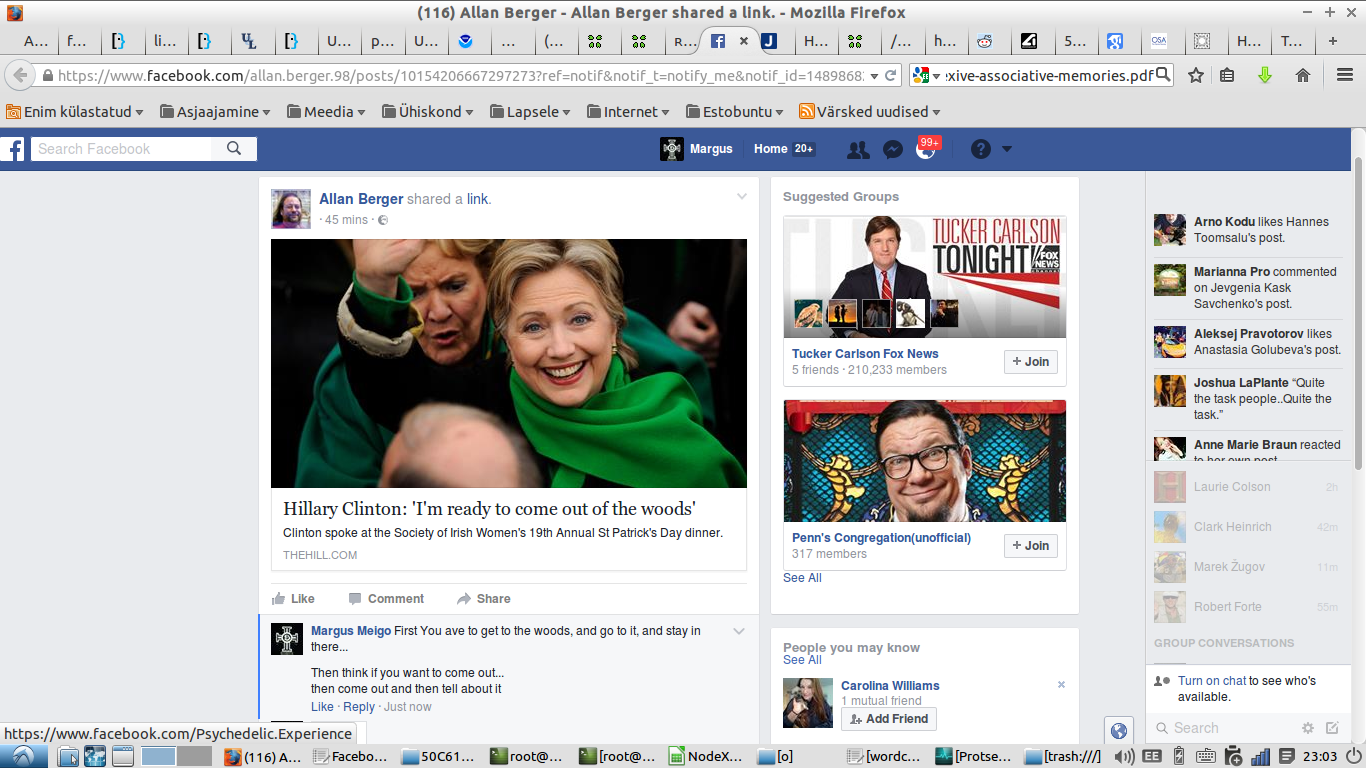The image size is (1366, 768).
Task: Open the Firefox downloads arrow
Action: (x=1265, y=75)
